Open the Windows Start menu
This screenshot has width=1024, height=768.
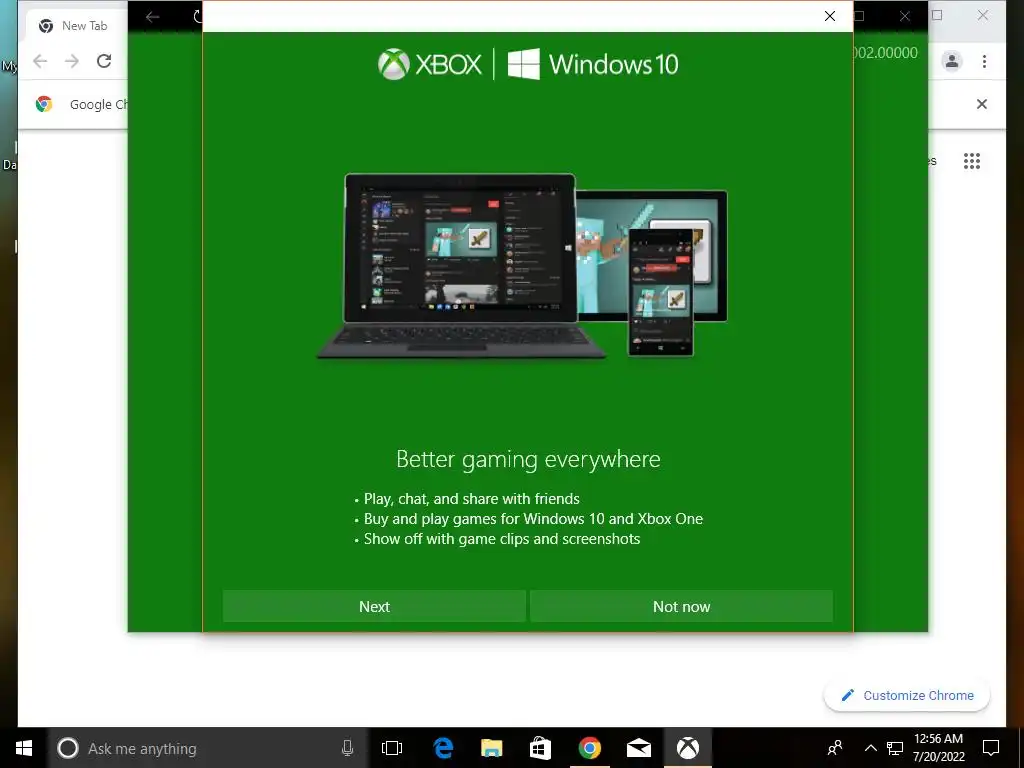[24, 748]
